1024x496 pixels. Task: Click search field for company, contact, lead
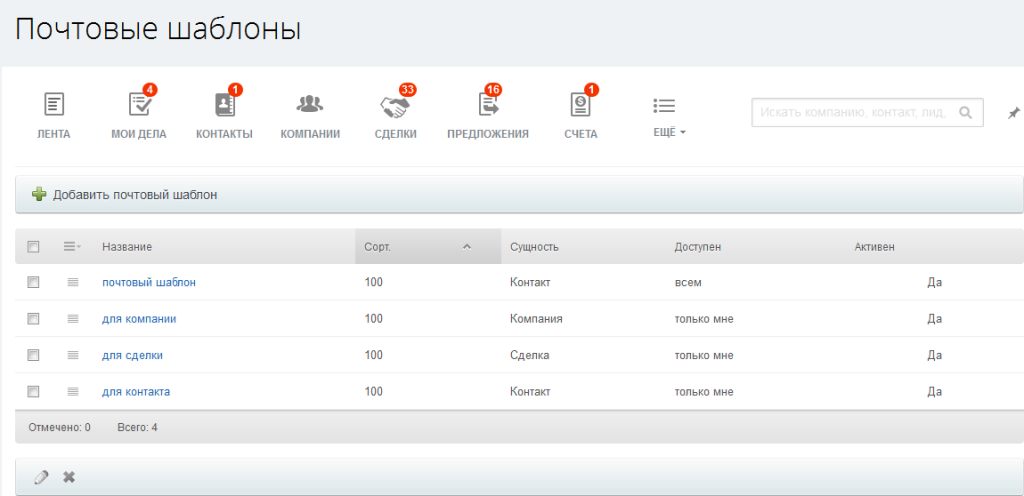(x=867, y=112)
